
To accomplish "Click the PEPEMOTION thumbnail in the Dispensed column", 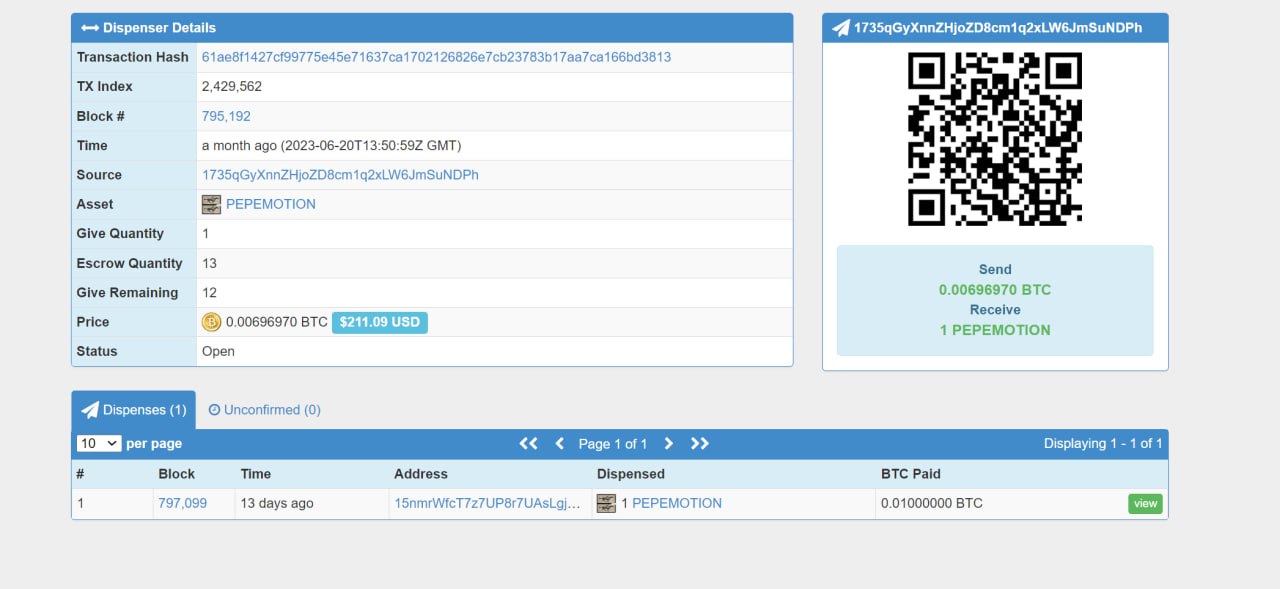I will click(606, 503).
